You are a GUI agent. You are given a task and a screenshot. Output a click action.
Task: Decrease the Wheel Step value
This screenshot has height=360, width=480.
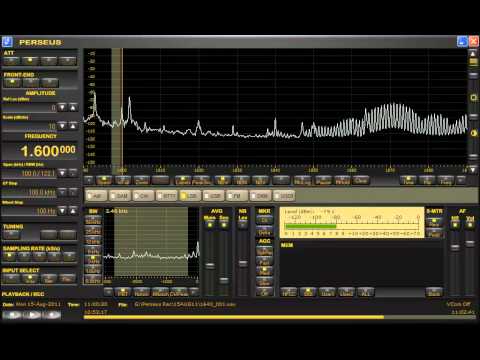pos(62,211)
